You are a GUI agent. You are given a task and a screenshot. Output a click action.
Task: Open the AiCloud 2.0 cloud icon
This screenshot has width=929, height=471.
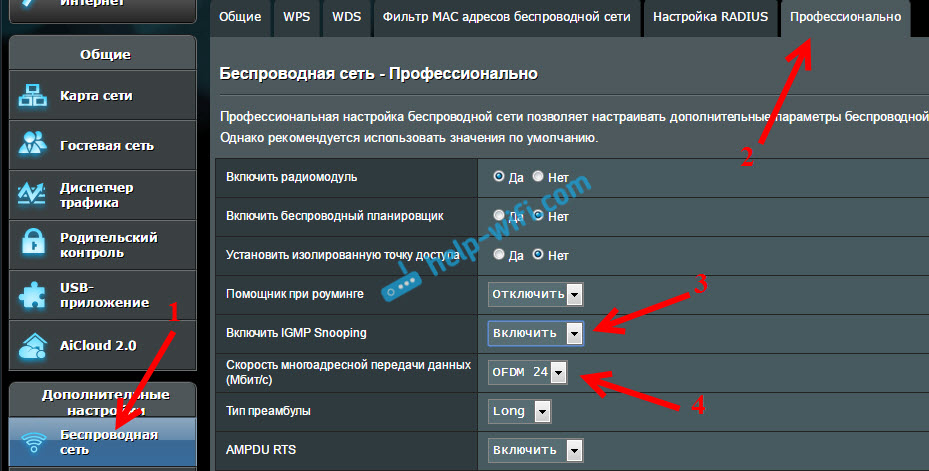point(35,346)
